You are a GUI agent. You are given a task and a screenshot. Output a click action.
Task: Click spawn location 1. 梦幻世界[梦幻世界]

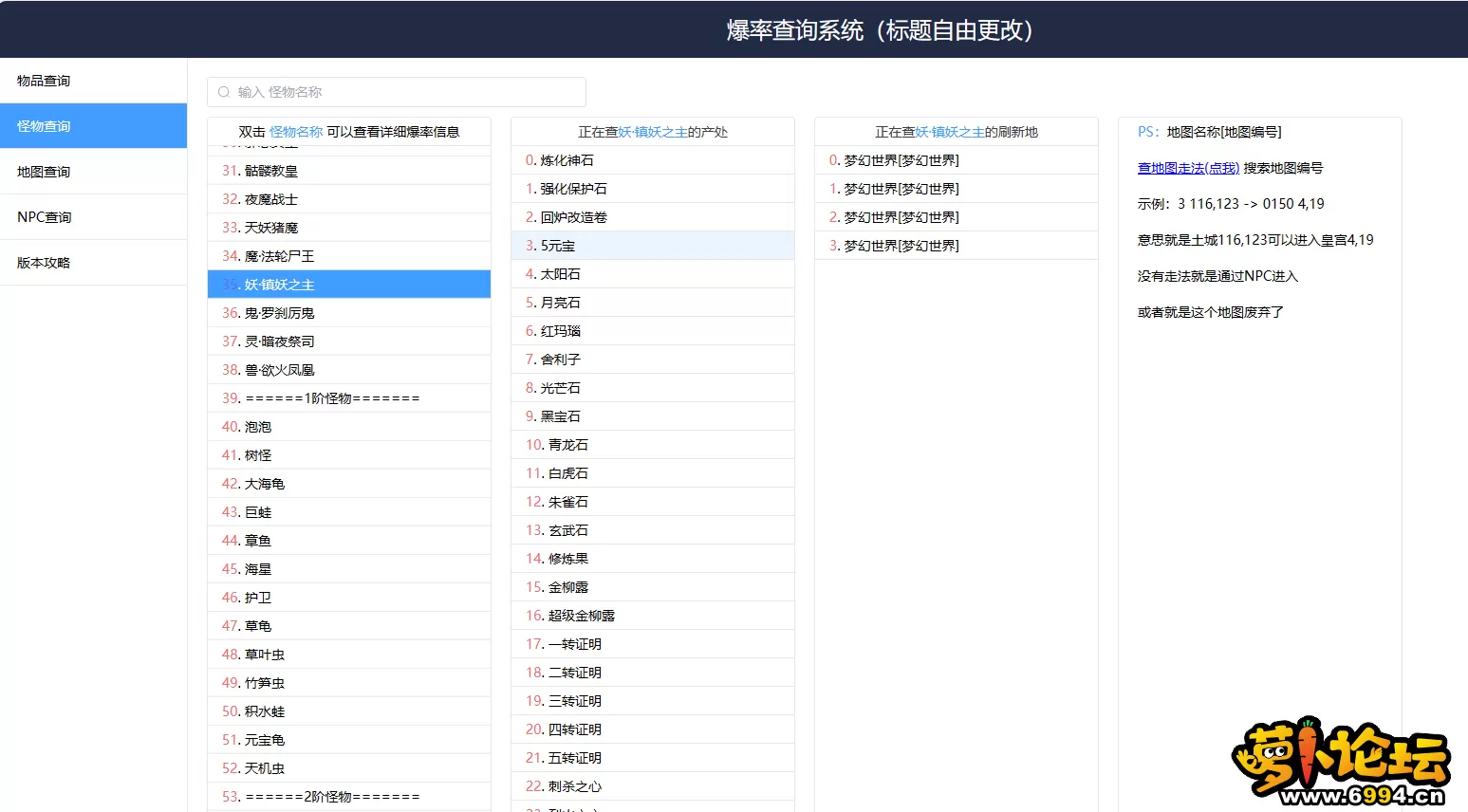coord(957,189)
